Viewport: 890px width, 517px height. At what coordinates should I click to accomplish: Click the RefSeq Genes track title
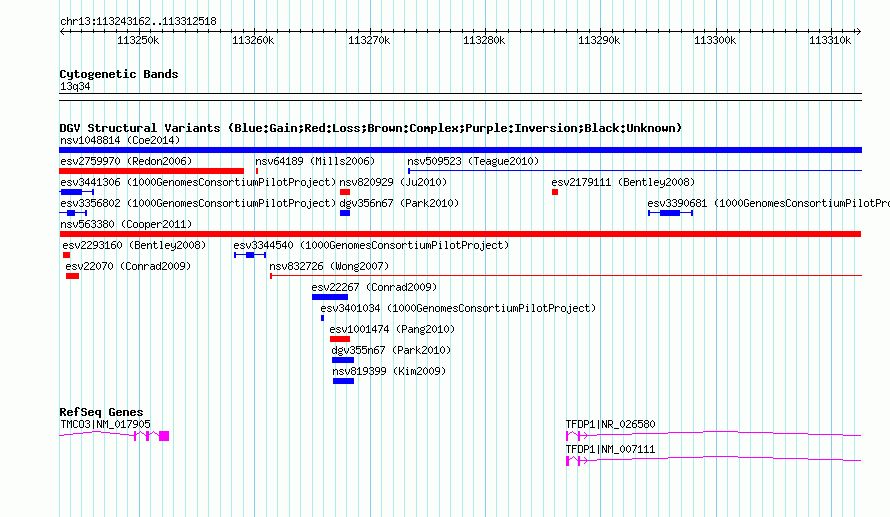101,412
